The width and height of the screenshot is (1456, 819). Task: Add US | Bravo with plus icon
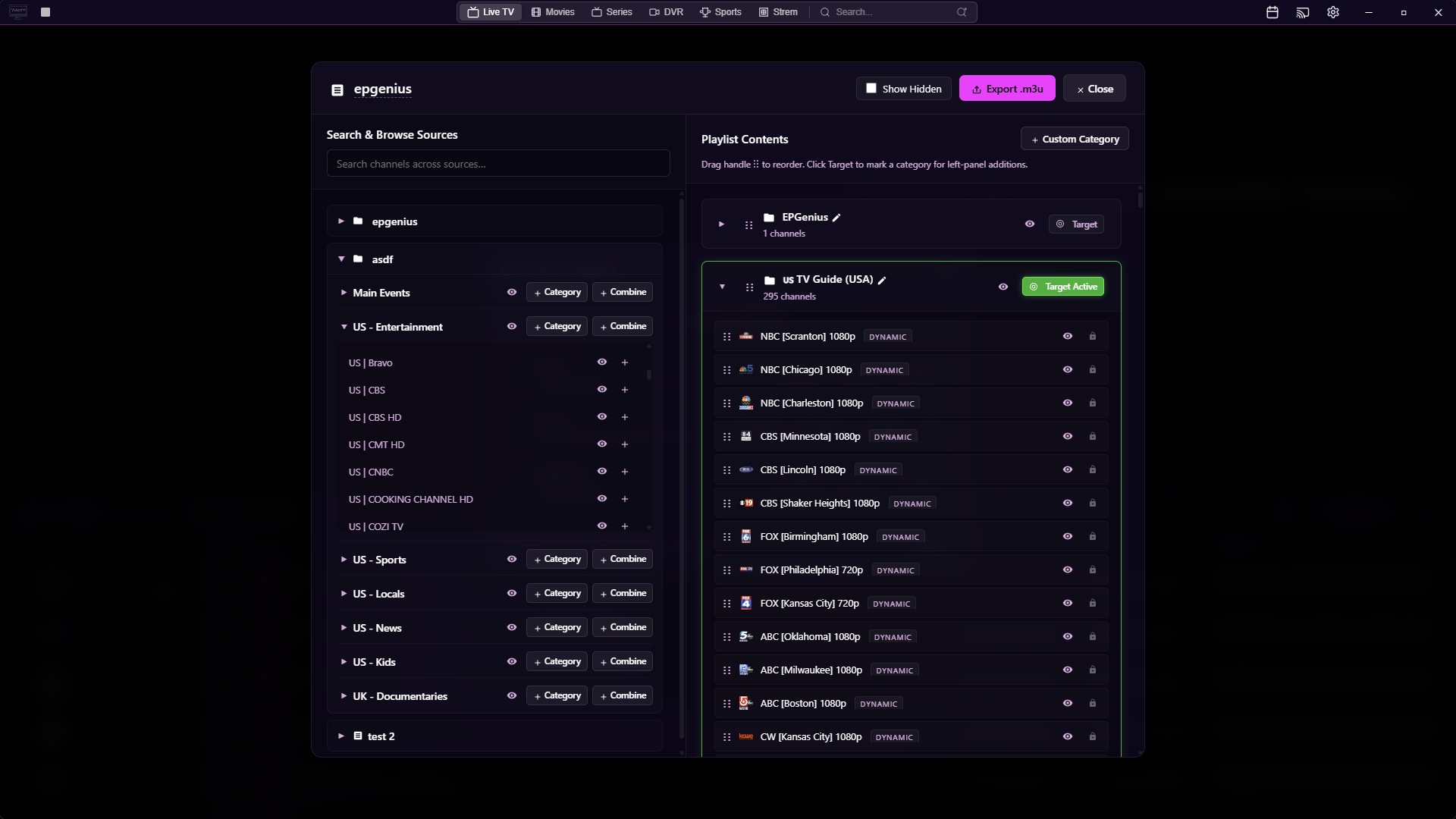625,362
